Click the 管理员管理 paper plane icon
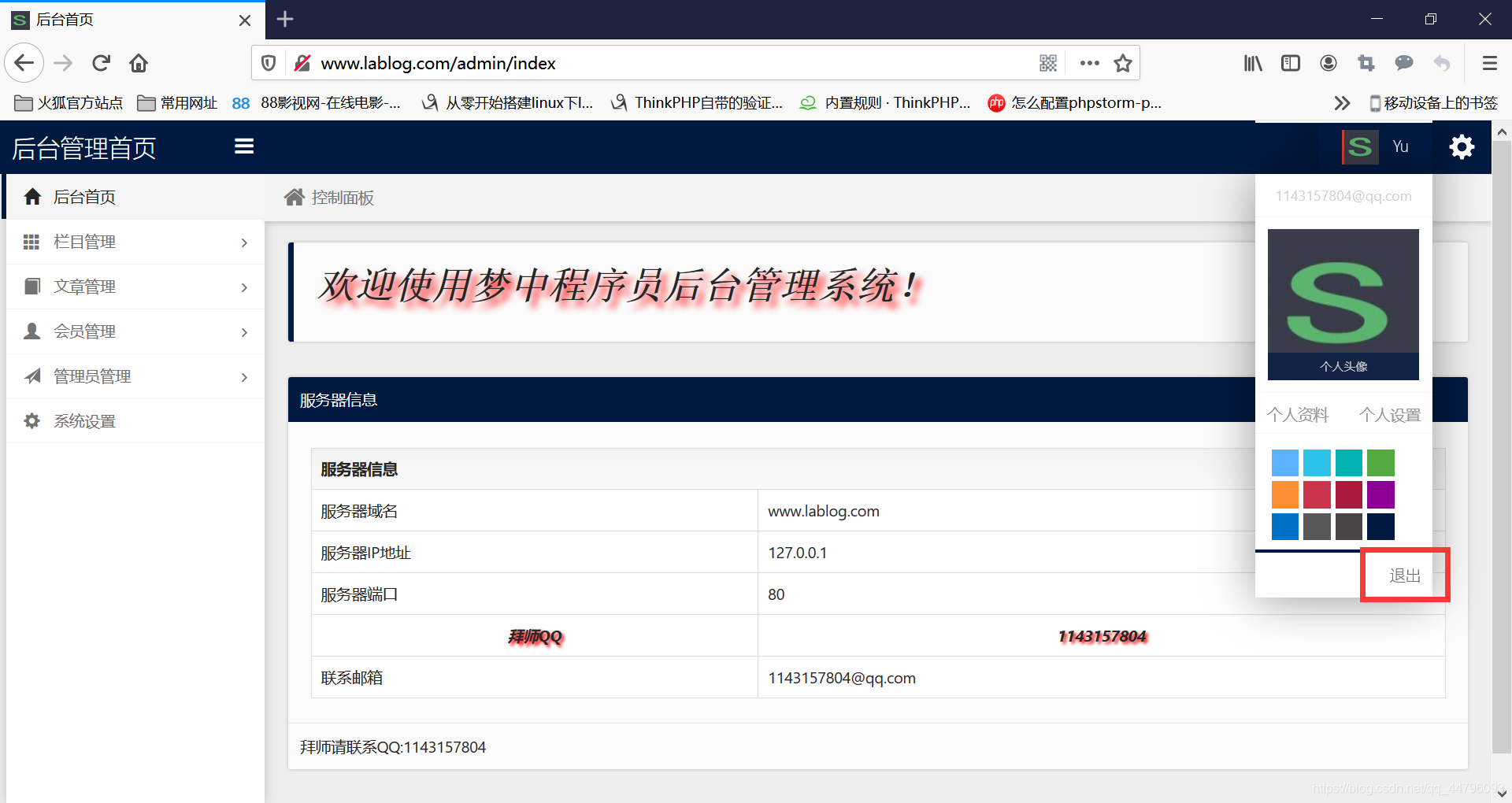 click(31, 376)
